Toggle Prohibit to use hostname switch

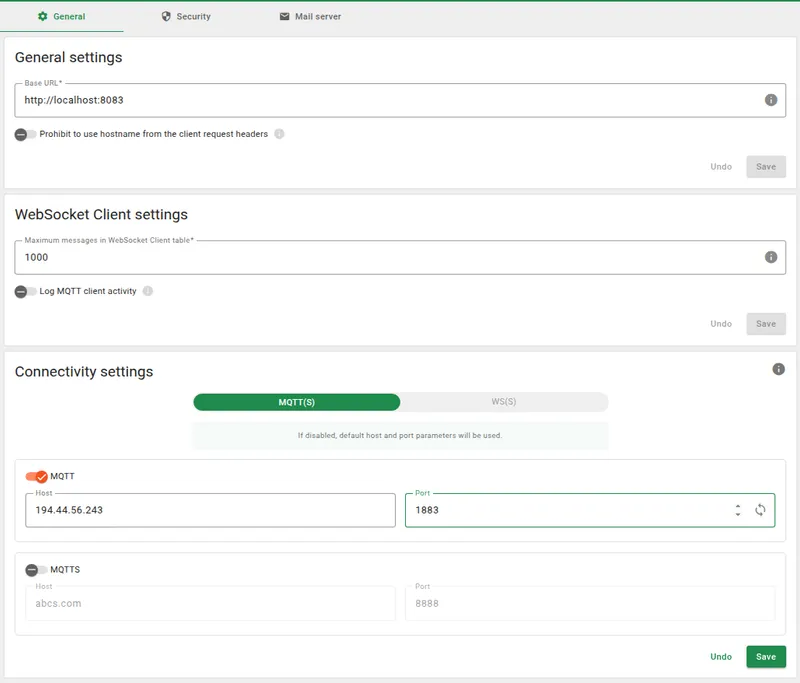pyautogui.click(x=25, y=134)
